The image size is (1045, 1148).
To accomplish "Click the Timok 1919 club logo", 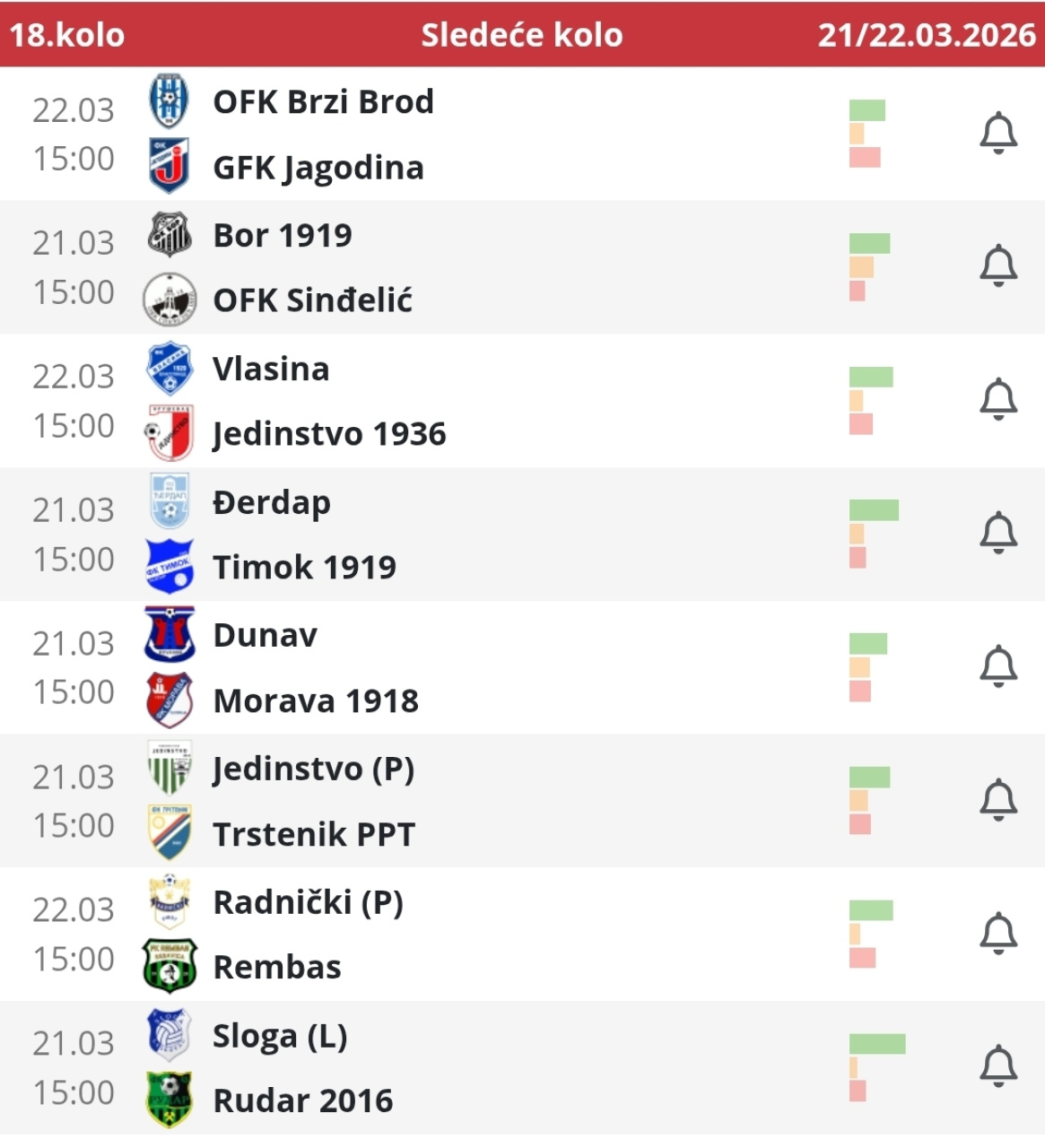I will pyautogui.click(x=170, y=567).
